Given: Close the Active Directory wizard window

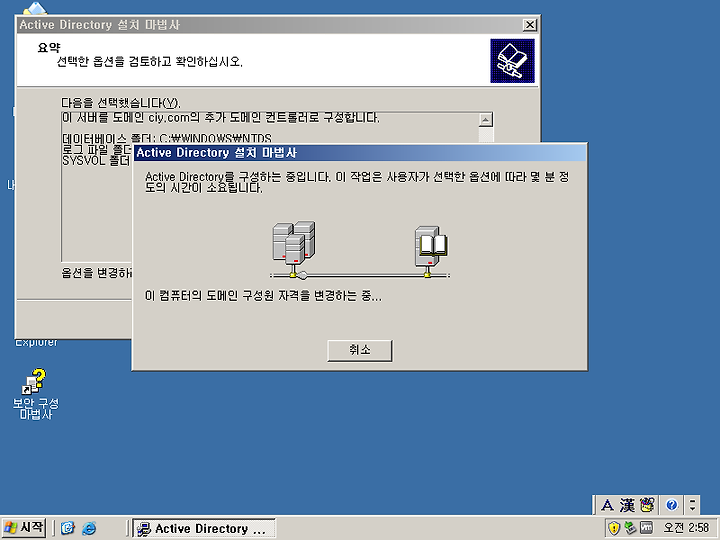Looking at the screenshot, I should (x=530, y=25).
